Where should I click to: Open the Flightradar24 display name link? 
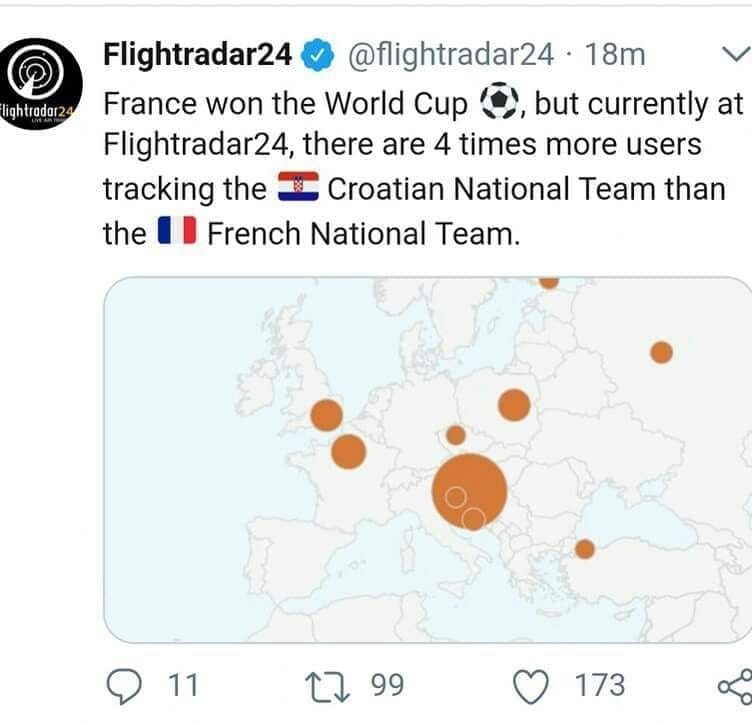(x=197, y=55)
